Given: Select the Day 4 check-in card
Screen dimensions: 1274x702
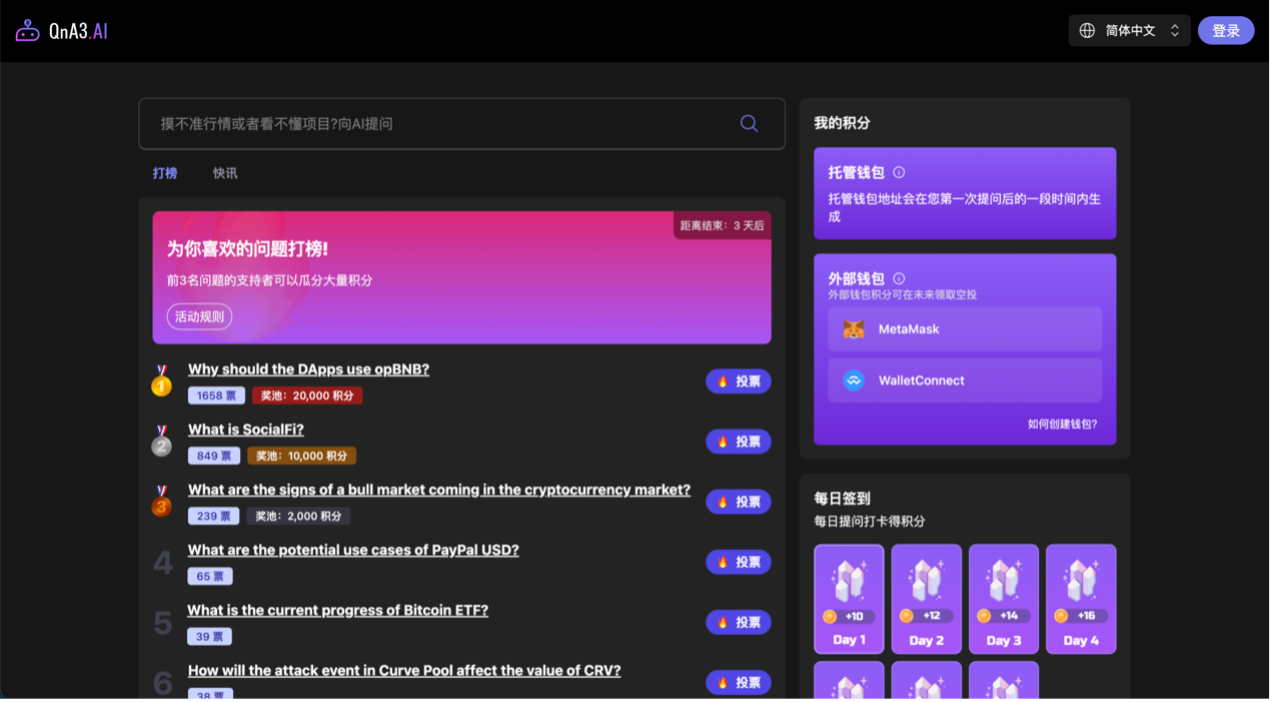Looking at the screenshot, I should tap(1081, 598).
